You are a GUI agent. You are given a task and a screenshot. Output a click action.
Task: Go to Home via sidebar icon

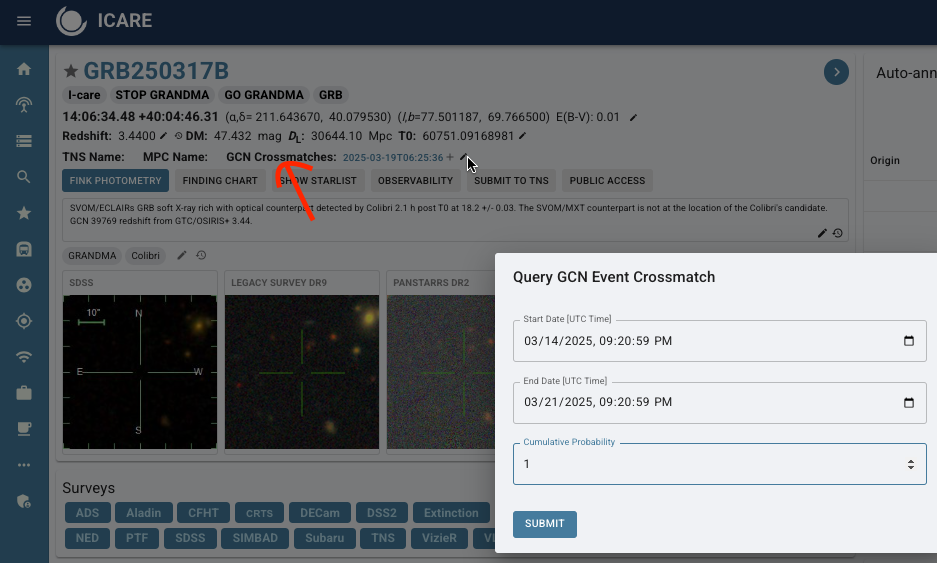pyautogui.click(x=24, y=70)
